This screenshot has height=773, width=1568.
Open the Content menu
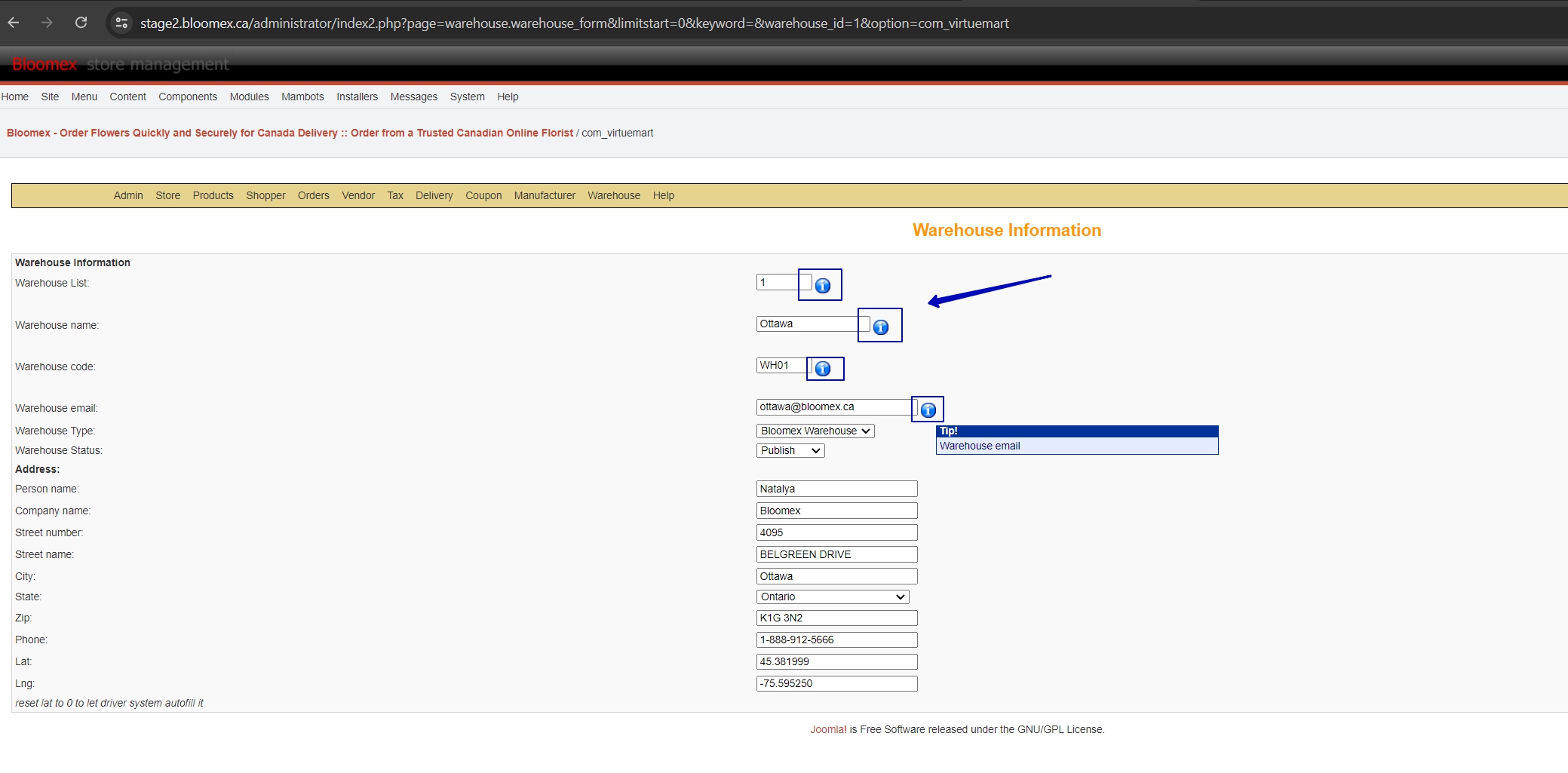[128, 97]
